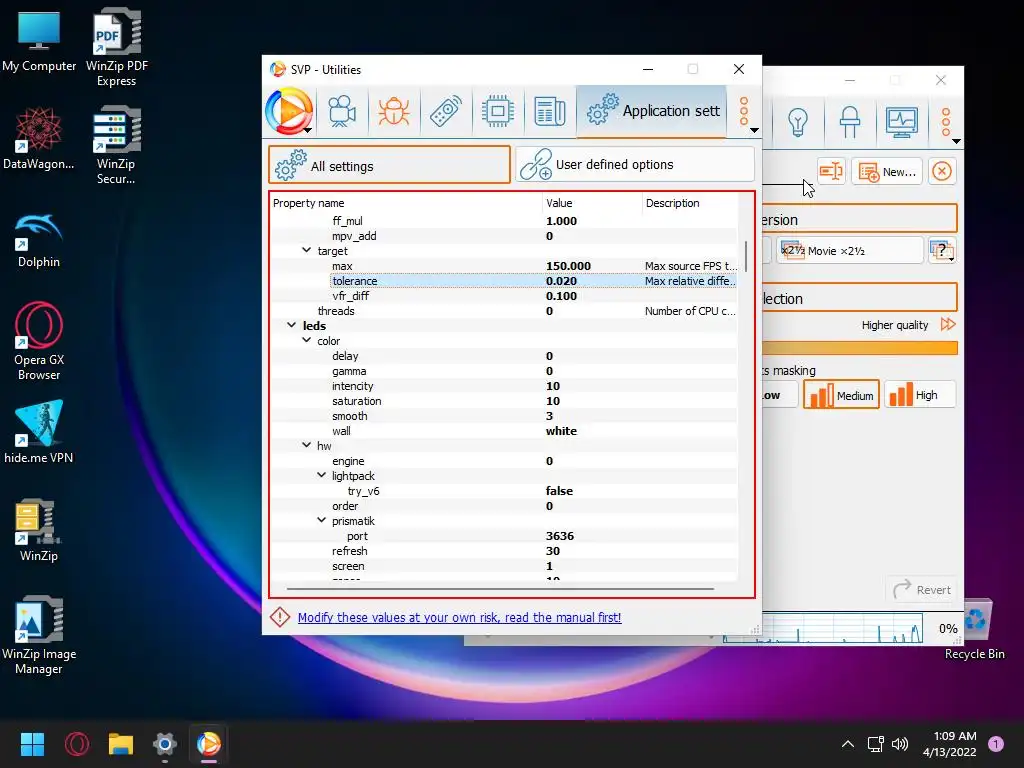Click the port value 3636
The height and width of the screenshot is (768, 1024).
560,536
